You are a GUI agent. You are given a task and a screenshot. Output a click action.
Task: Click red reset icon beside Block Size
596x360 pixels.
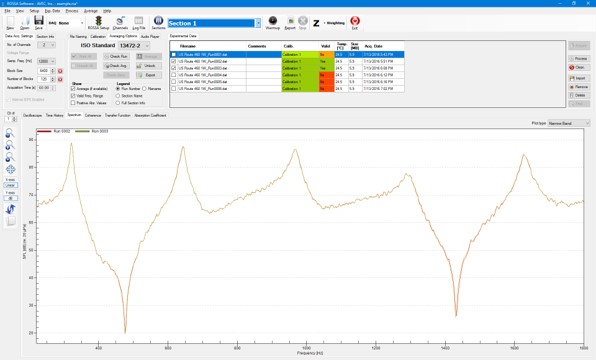click(x=60, y=71)
